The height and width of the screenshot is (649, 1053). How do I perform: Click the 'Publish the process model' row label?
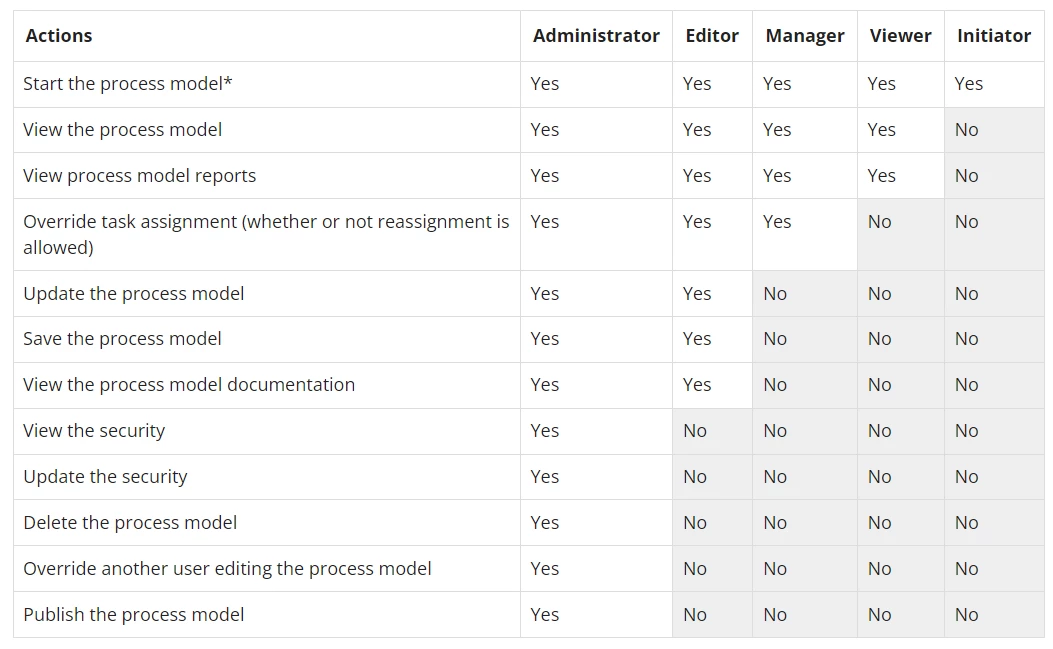tap(134, 615)
